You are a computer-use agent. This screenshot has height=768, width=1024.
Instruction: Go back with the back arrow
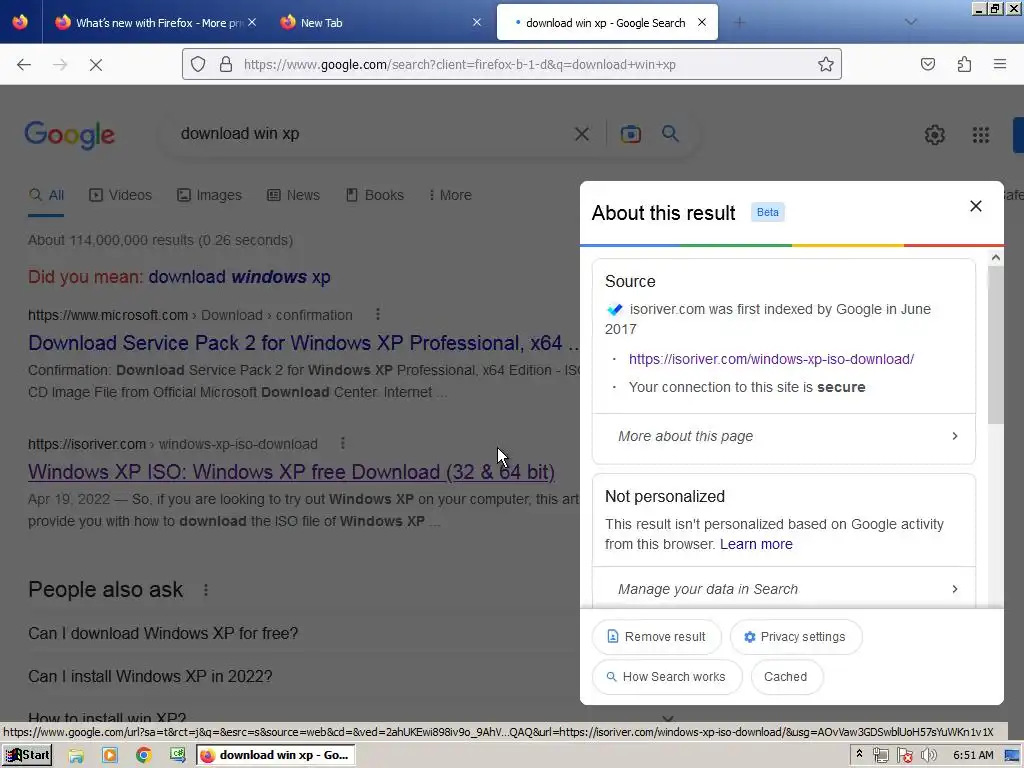point(24,65)
